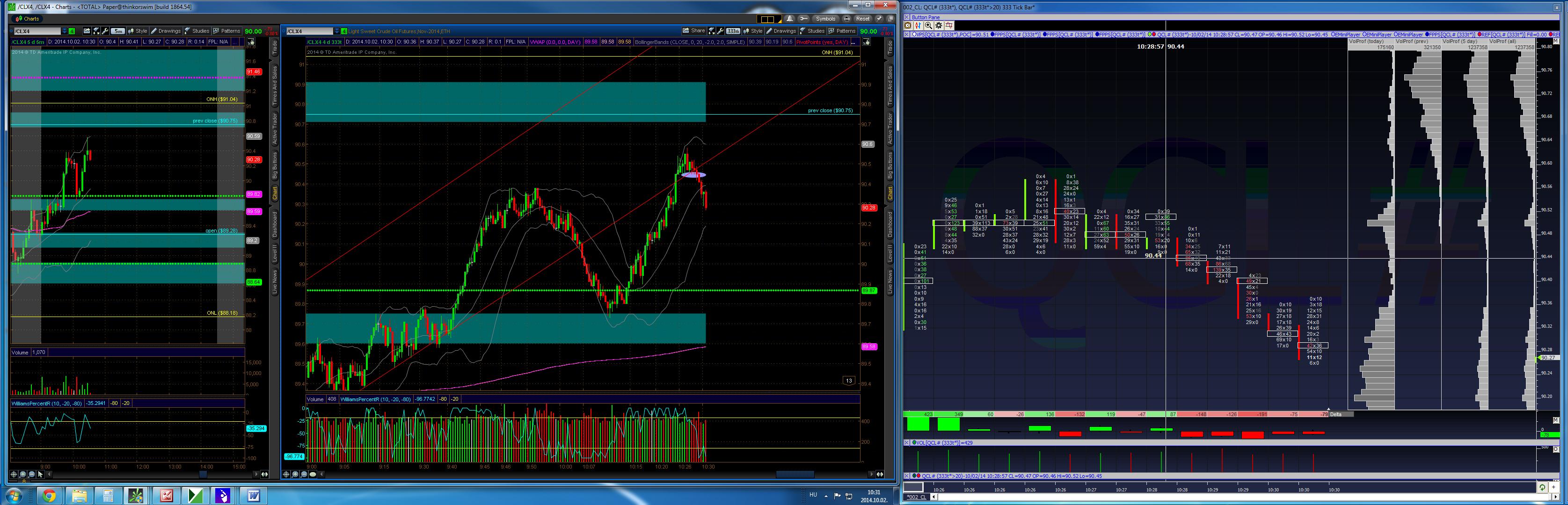Expand symbol dropdown arrow in left chart
This screenshot has width=1568, height=505.
click(64, 31)
